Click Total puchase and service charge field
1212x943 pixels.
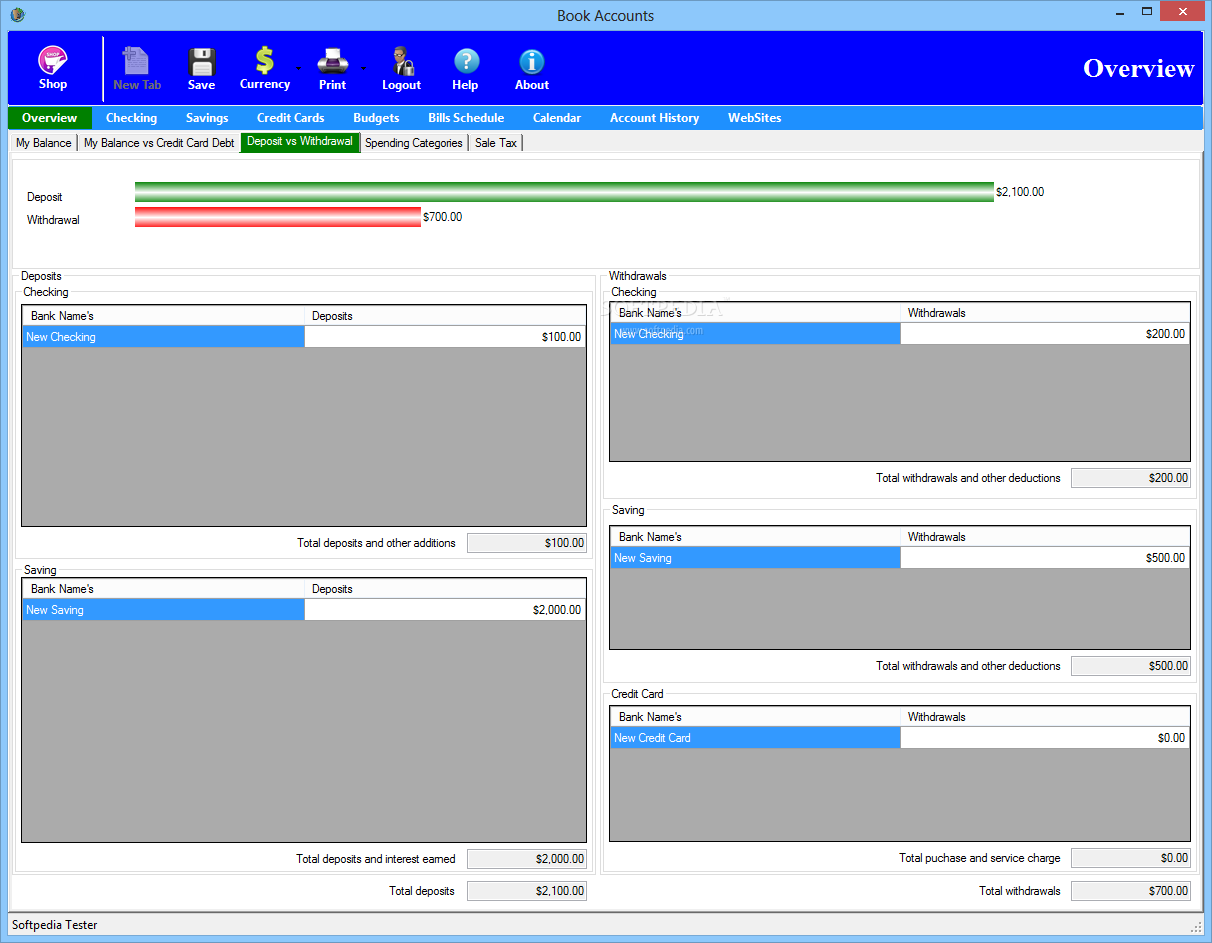pyautogui.click(x=1131, y=858)
